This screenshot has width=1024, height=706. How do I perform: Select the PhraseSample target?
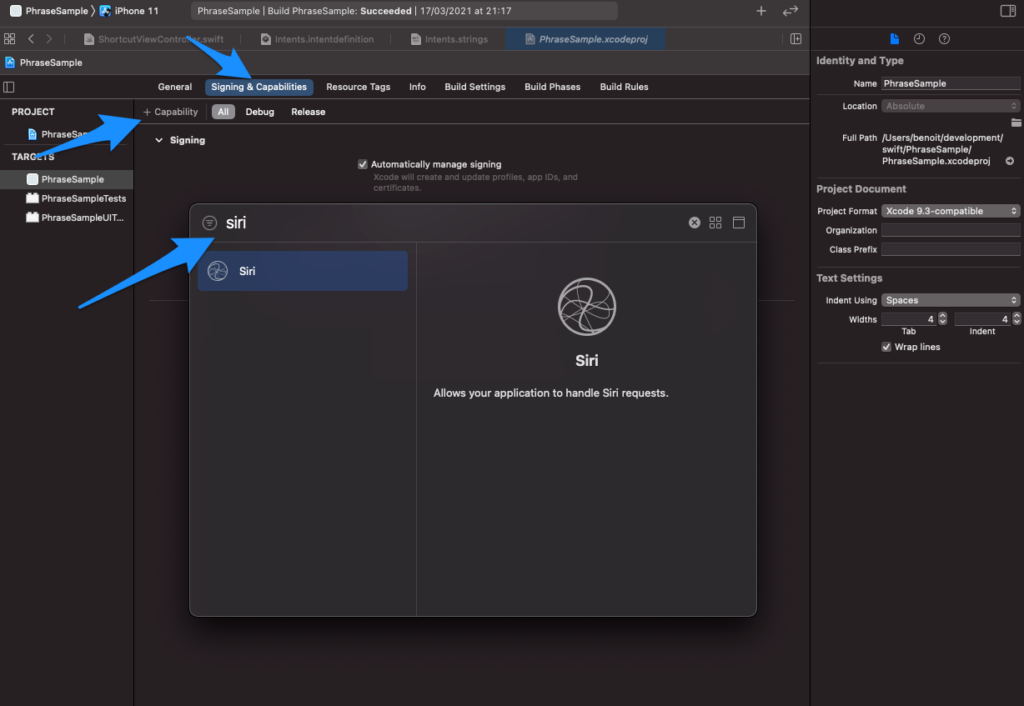67,179
